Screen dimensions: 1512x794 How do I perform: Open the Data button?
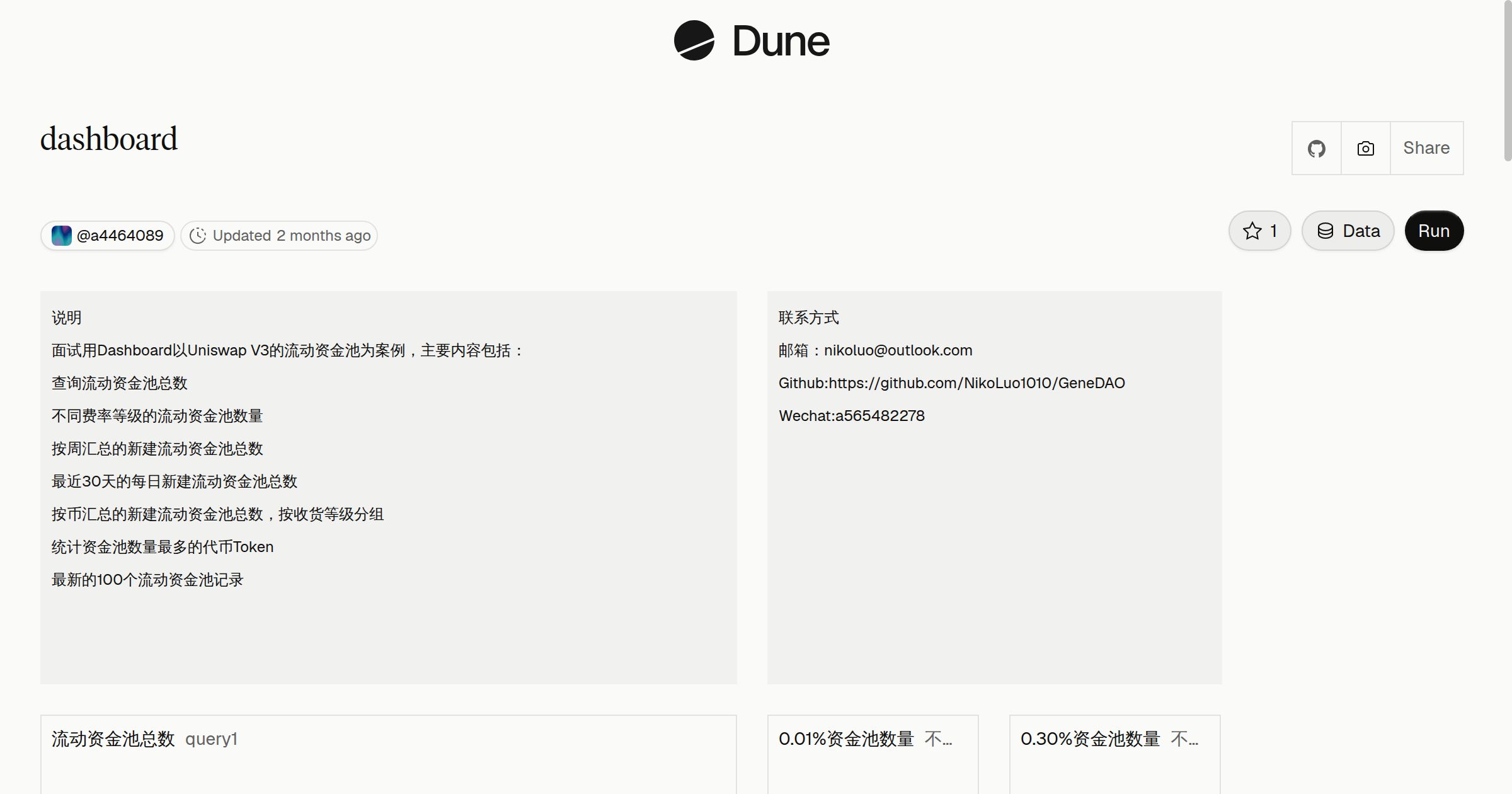click(1348, 231)
